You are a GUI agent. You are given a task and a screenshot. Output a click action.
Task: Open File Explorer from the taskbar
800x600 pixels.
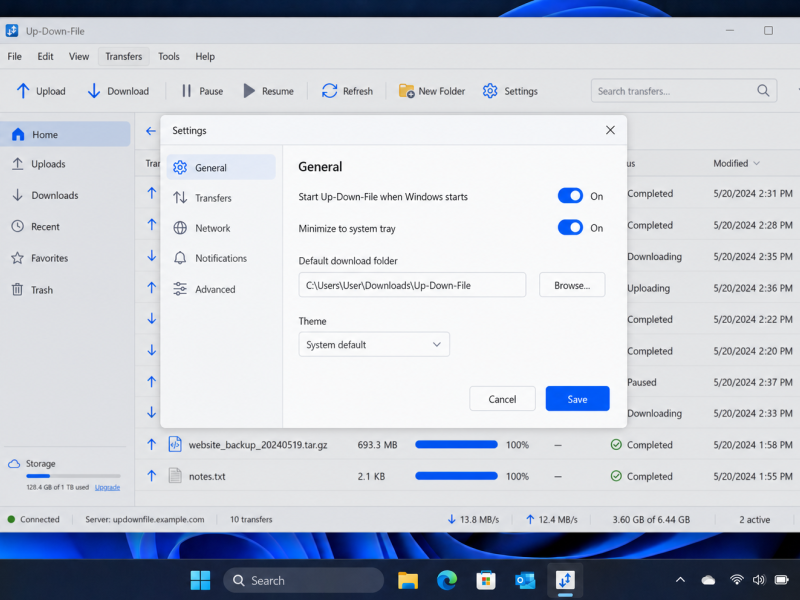[x=408, y=581]
